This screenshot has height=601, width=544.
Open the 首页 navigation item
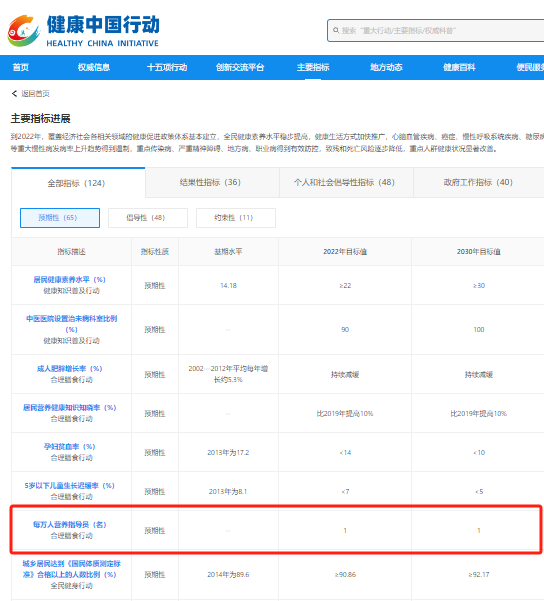coord(21,67)
